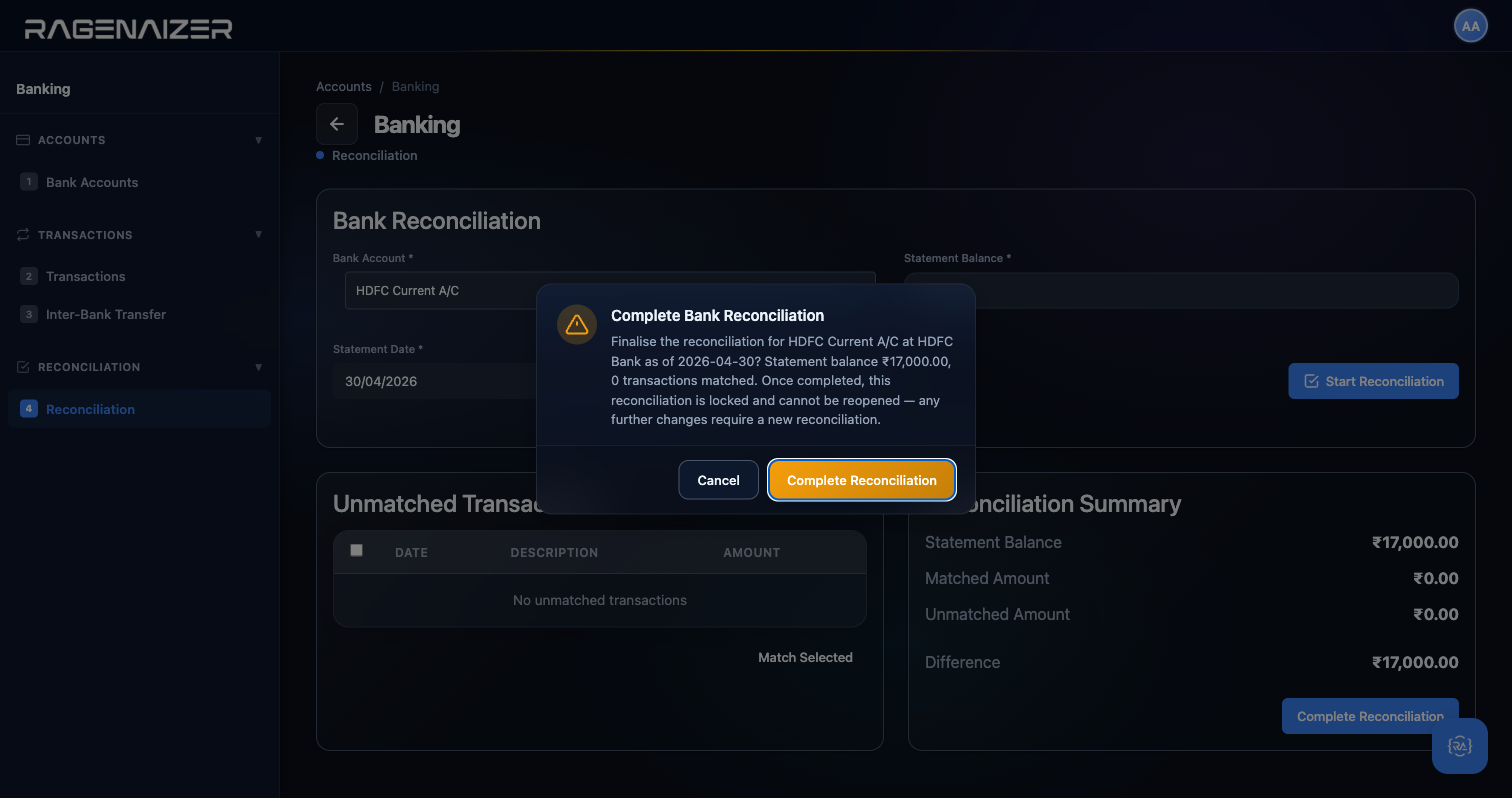Cancel the Complete Bank Reconciliation dialog
The height and width of the screenshot is (798, 1512).
pos(718,480)
